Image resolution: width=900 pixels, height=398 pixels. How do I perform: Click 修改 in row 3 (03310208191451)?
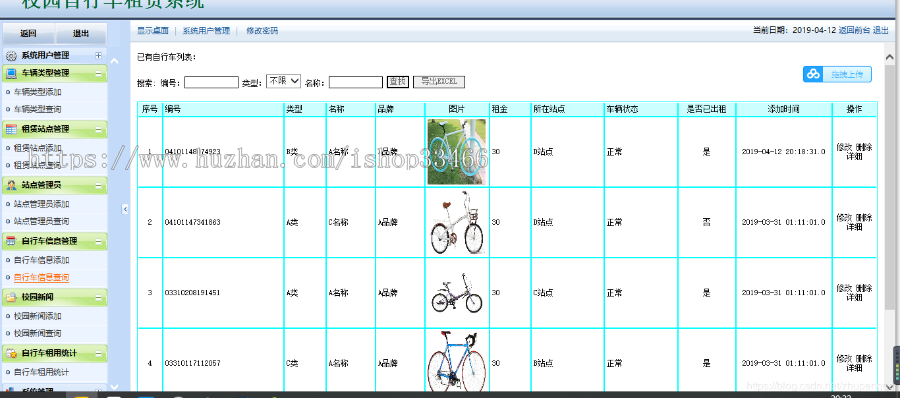[x=844, y=288]
